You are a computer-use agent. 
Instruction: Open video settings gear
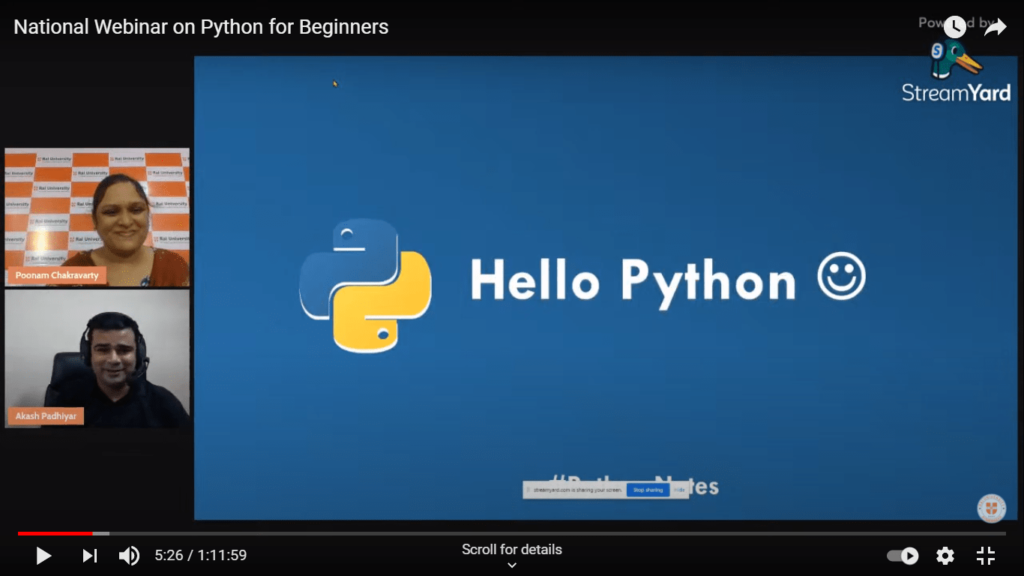(x=945, y=556)
